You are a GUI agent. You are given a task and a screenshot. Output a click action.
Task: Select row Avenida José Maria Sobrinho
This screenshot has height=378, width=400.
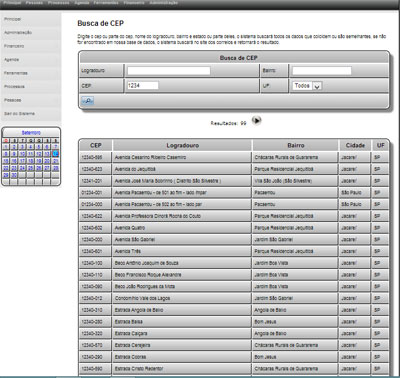[234, 181]
